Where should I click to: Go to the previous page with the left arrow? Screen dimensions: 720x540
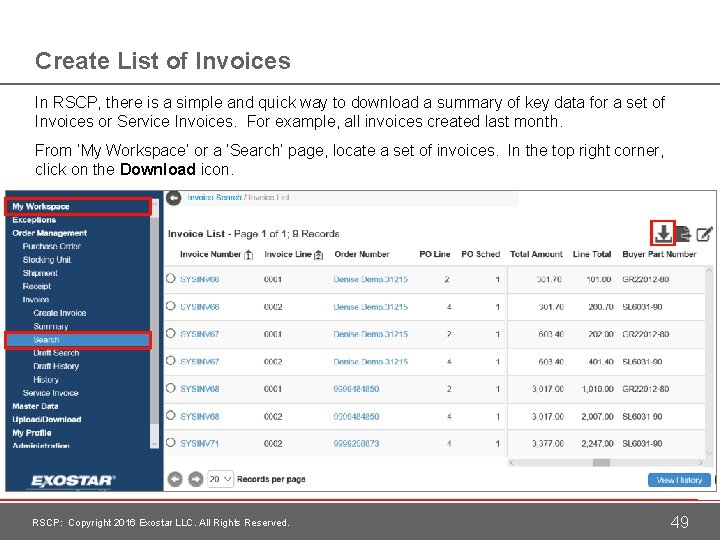point(175,479)
